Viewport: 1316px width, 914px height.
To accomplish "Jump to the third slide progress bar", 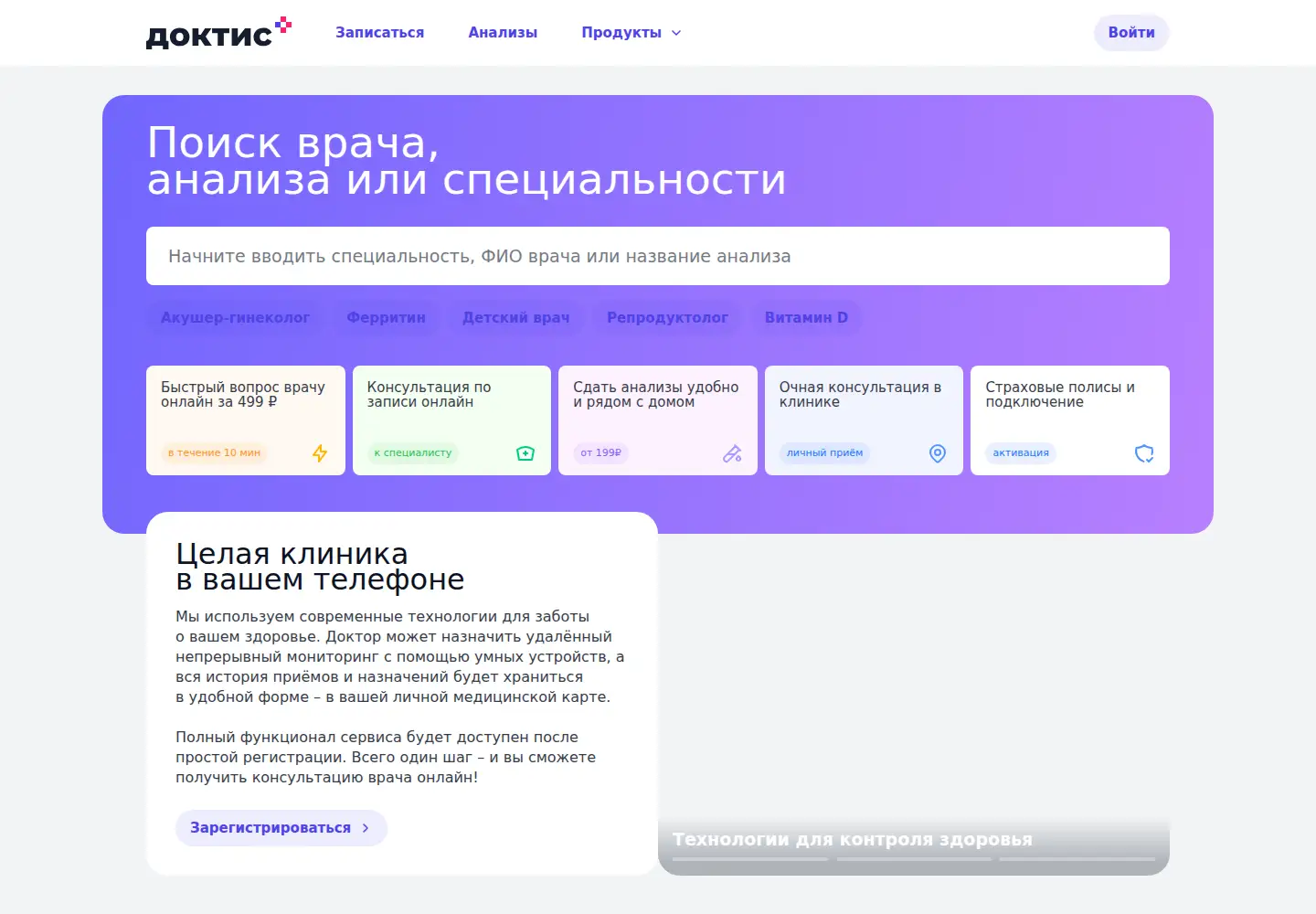I will coord(1077,859).
